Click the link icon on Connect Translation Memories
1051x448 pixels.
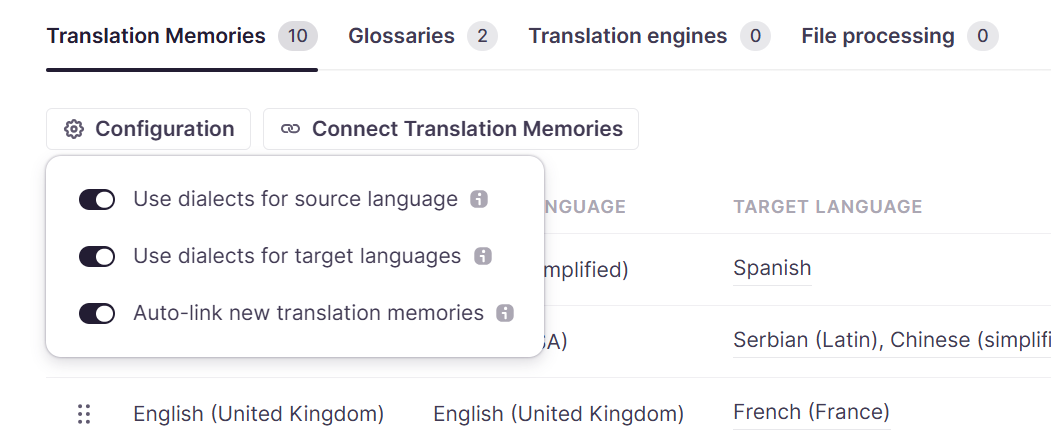coord(290,129)
